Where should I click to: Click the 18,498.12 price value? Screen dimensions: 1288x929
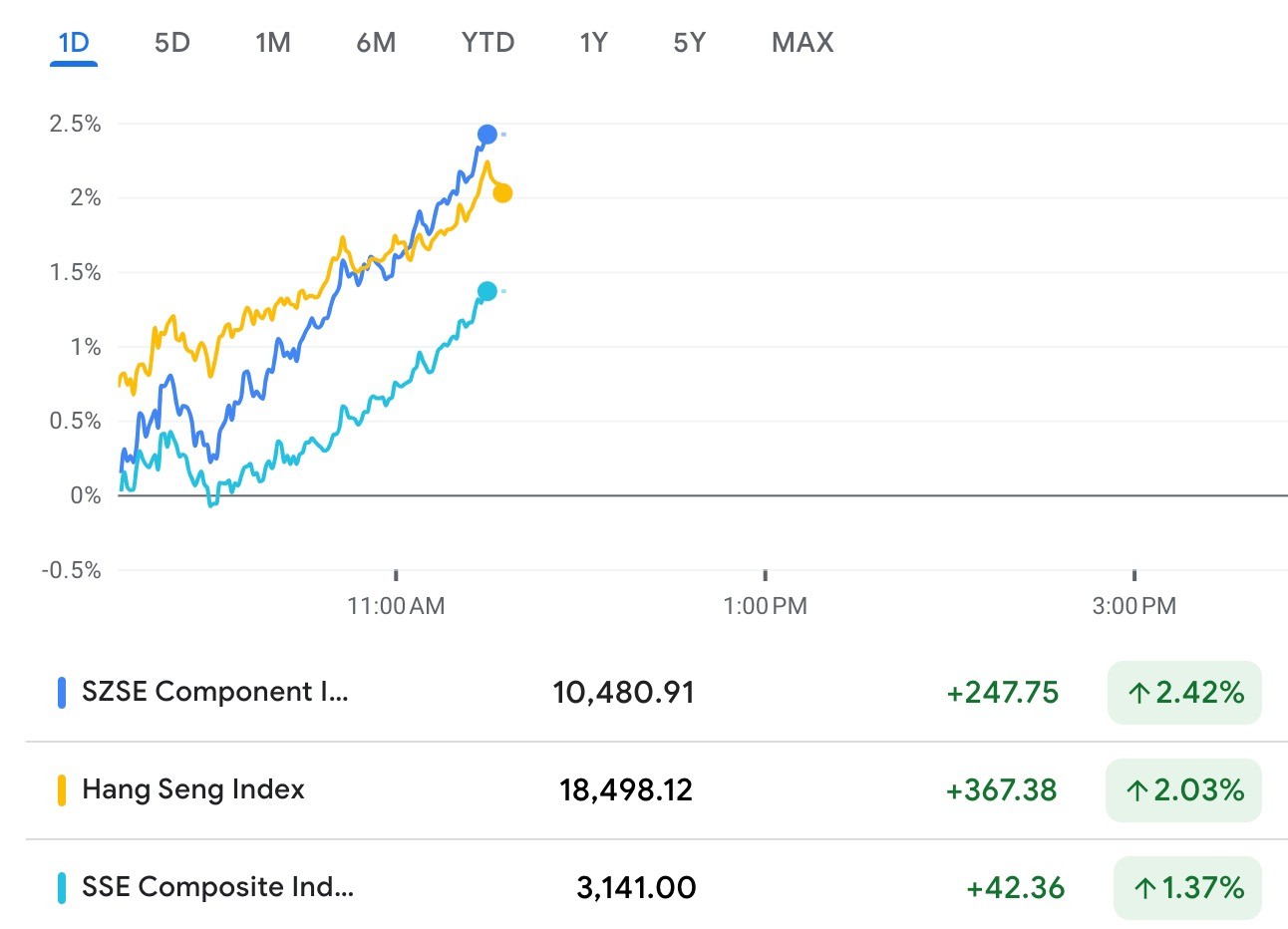coord(625,790)
